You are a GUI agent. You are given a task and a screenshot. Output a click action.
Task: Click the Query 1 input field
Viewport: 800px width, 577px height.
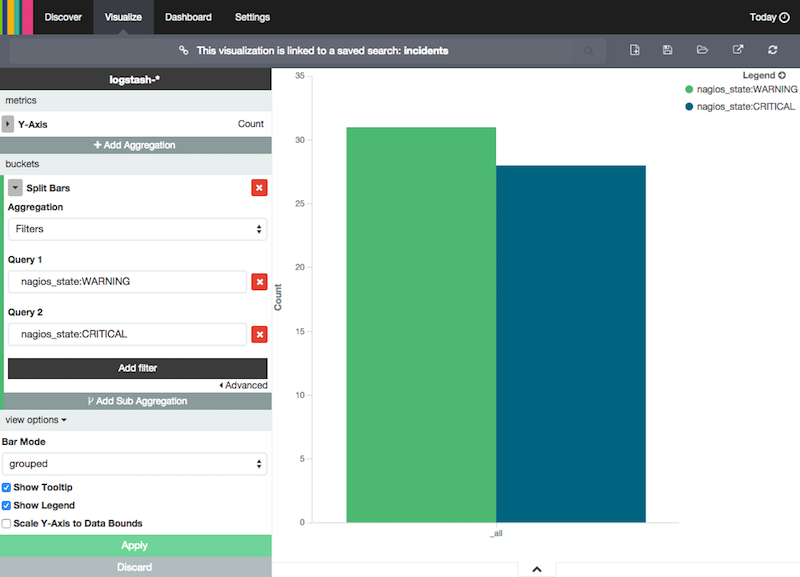(x=128, y=282)
